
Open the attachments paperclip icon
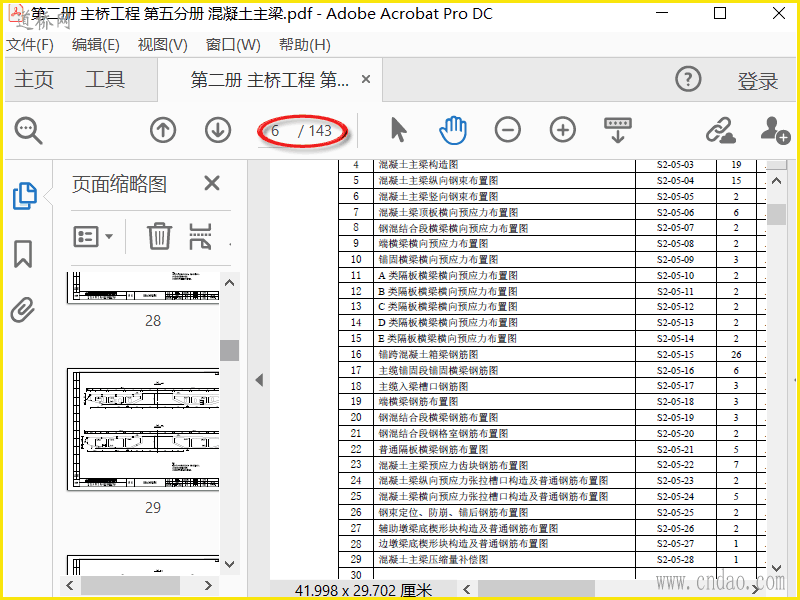pyautogui.click(x=23, y=310)
